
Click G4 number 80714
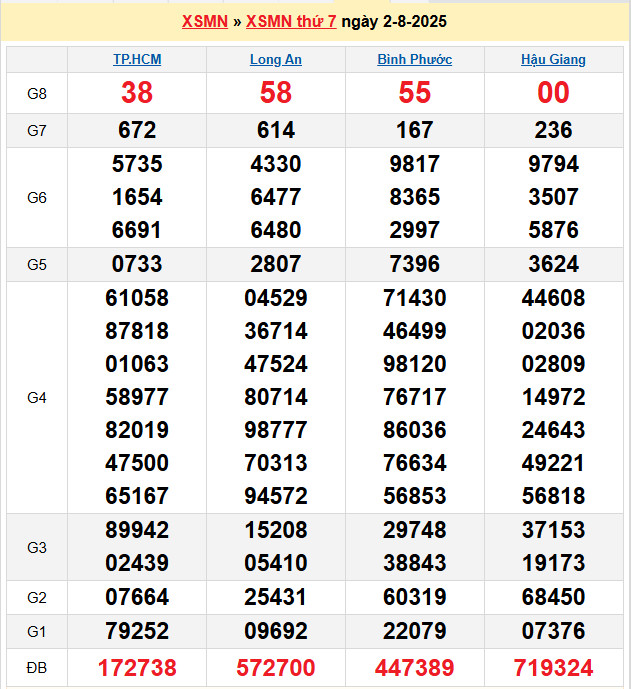tap(276, 397)
